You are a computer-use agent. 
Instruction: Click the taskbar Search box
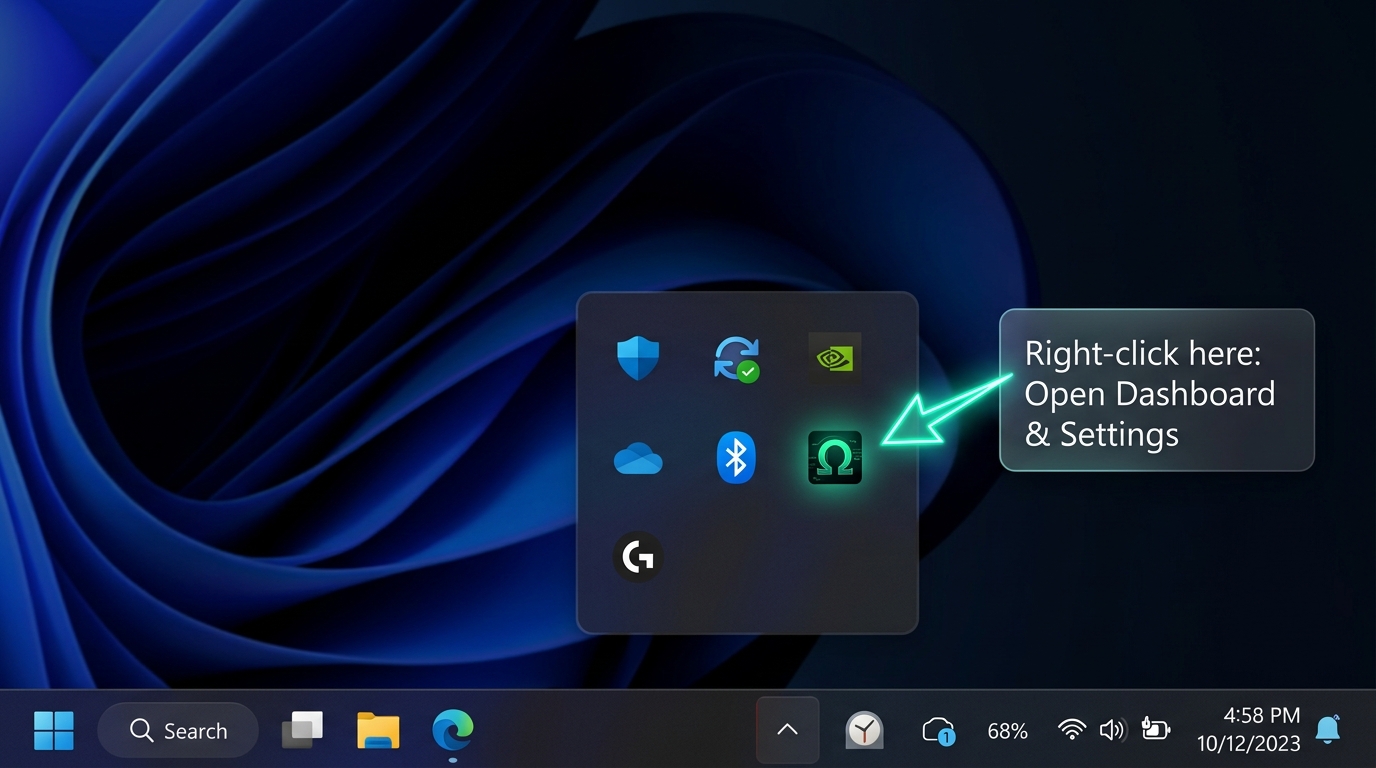point(178,731)
